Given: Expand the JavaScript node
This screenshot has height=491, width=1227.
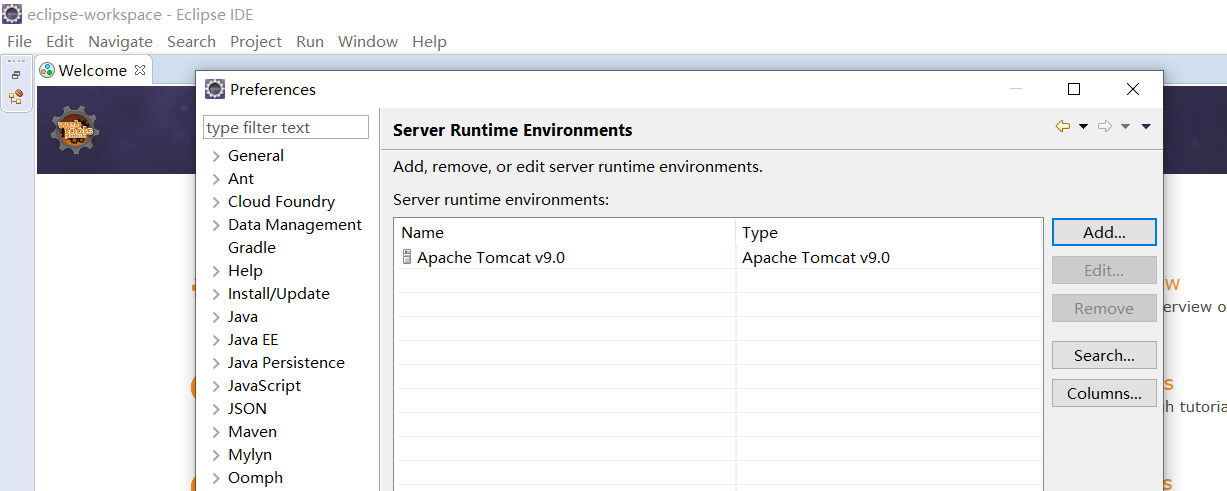Looking at the screenshot, I should click(x=216, y=386).
